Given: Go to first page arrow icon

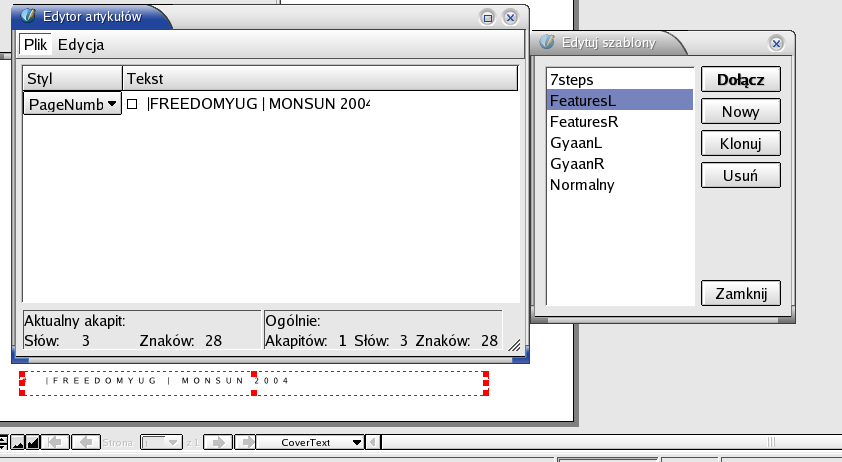Looking at the screenshot, I should [x=57, y=442].
